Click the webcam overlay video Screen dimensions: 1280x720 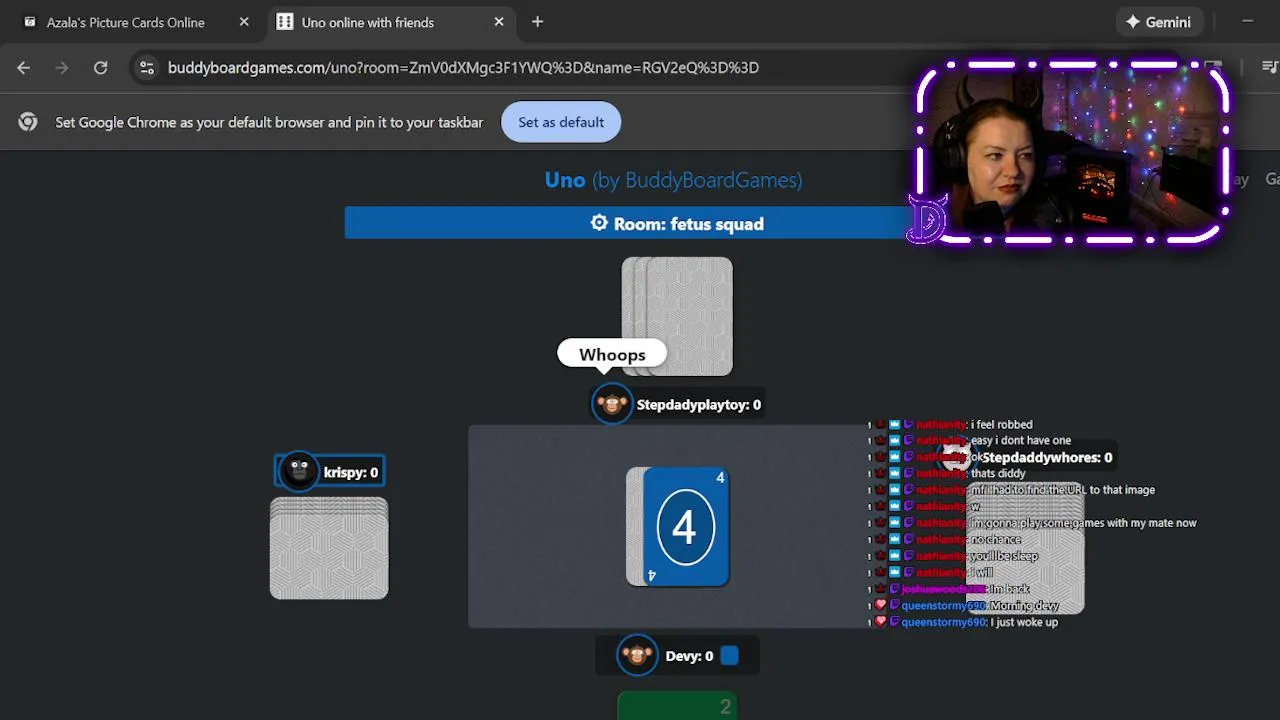(x=1072, y=151)
